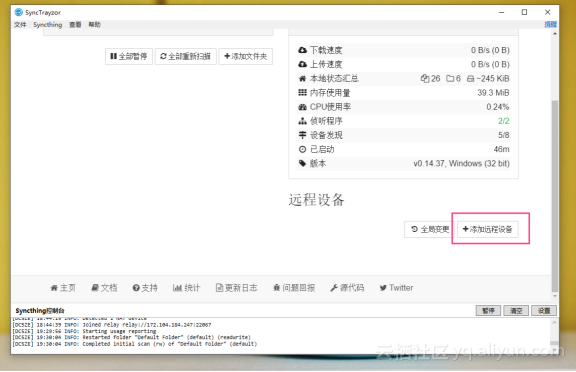Screen dimensions: 576x372
Task: Open the 更新日志 changelog footer link
Action: point(237,288)
